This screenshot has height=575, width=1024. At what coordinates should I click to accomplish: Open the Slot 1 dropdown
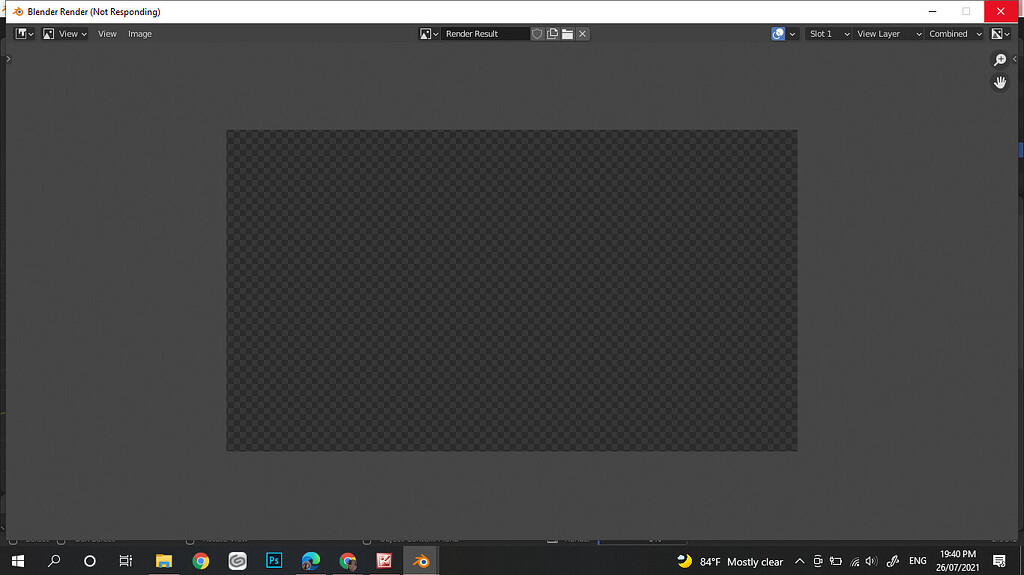(x=828, y=34)
